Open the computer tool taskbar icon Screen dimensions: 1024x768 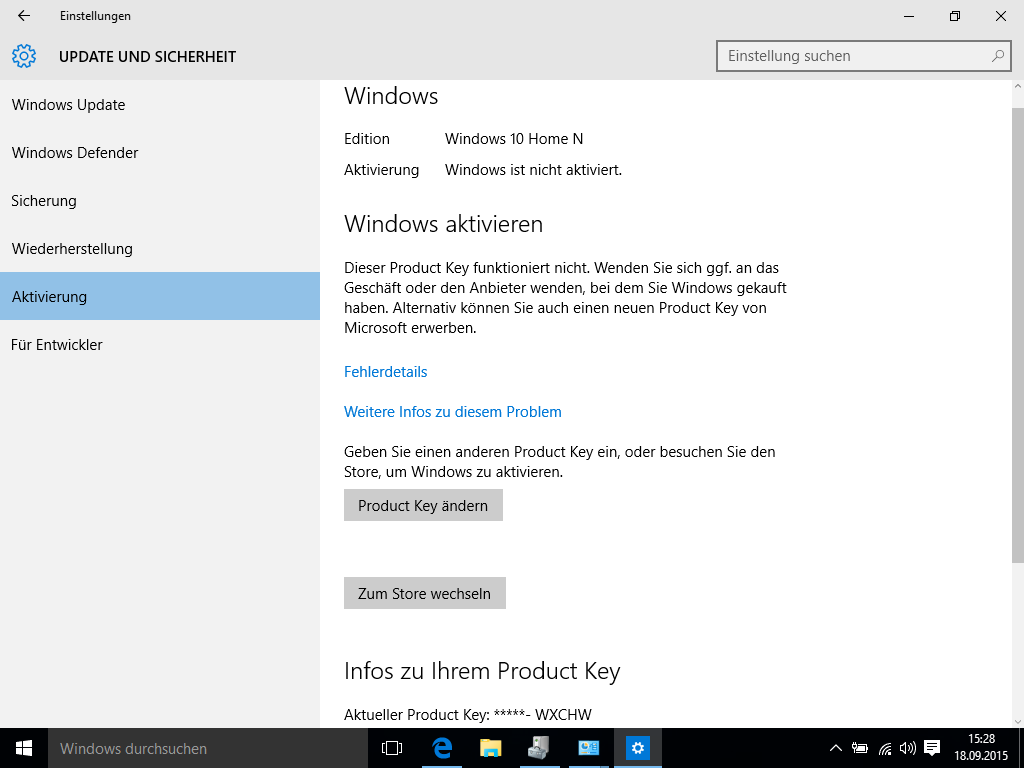pyautogui.click(x=539, y=748)
